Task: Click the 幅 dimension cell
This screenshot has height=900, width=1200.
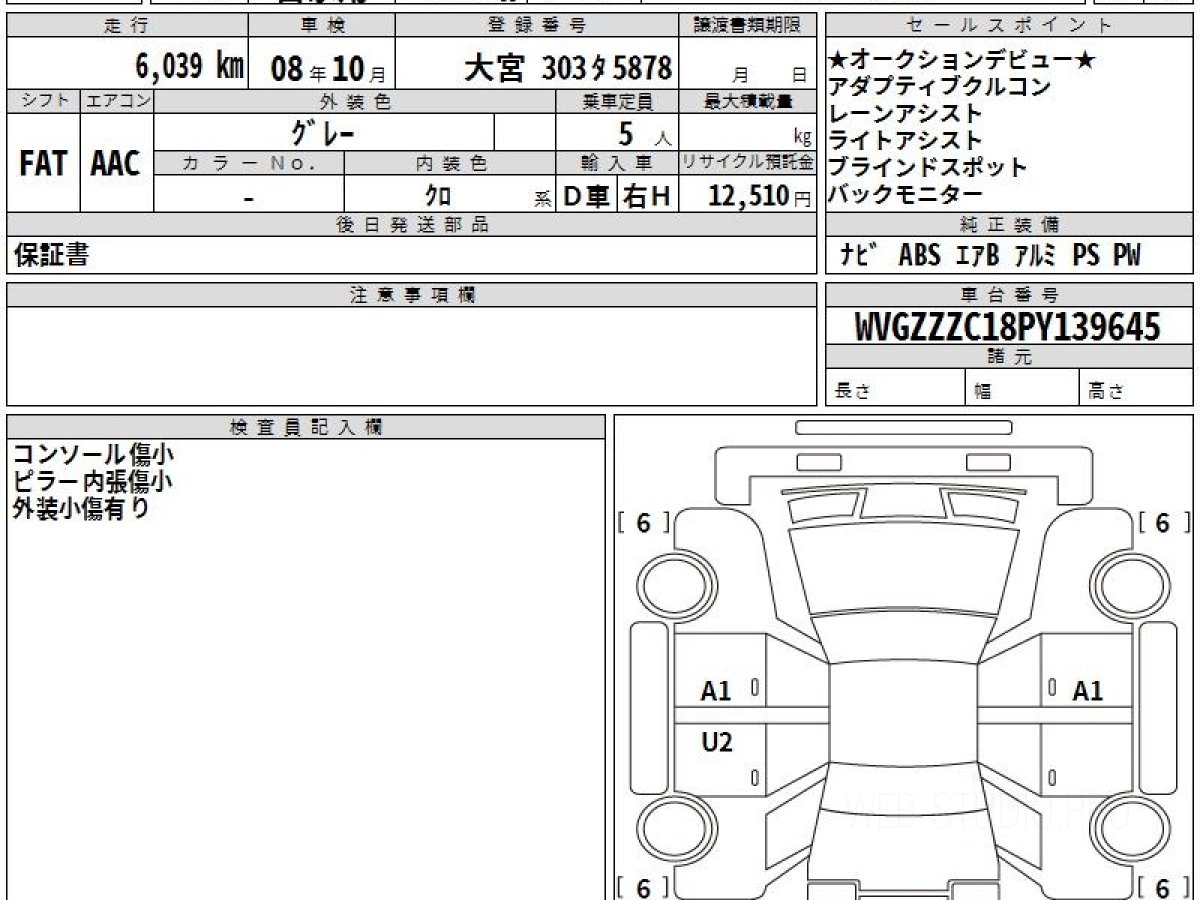Action: coord(1023,388)
